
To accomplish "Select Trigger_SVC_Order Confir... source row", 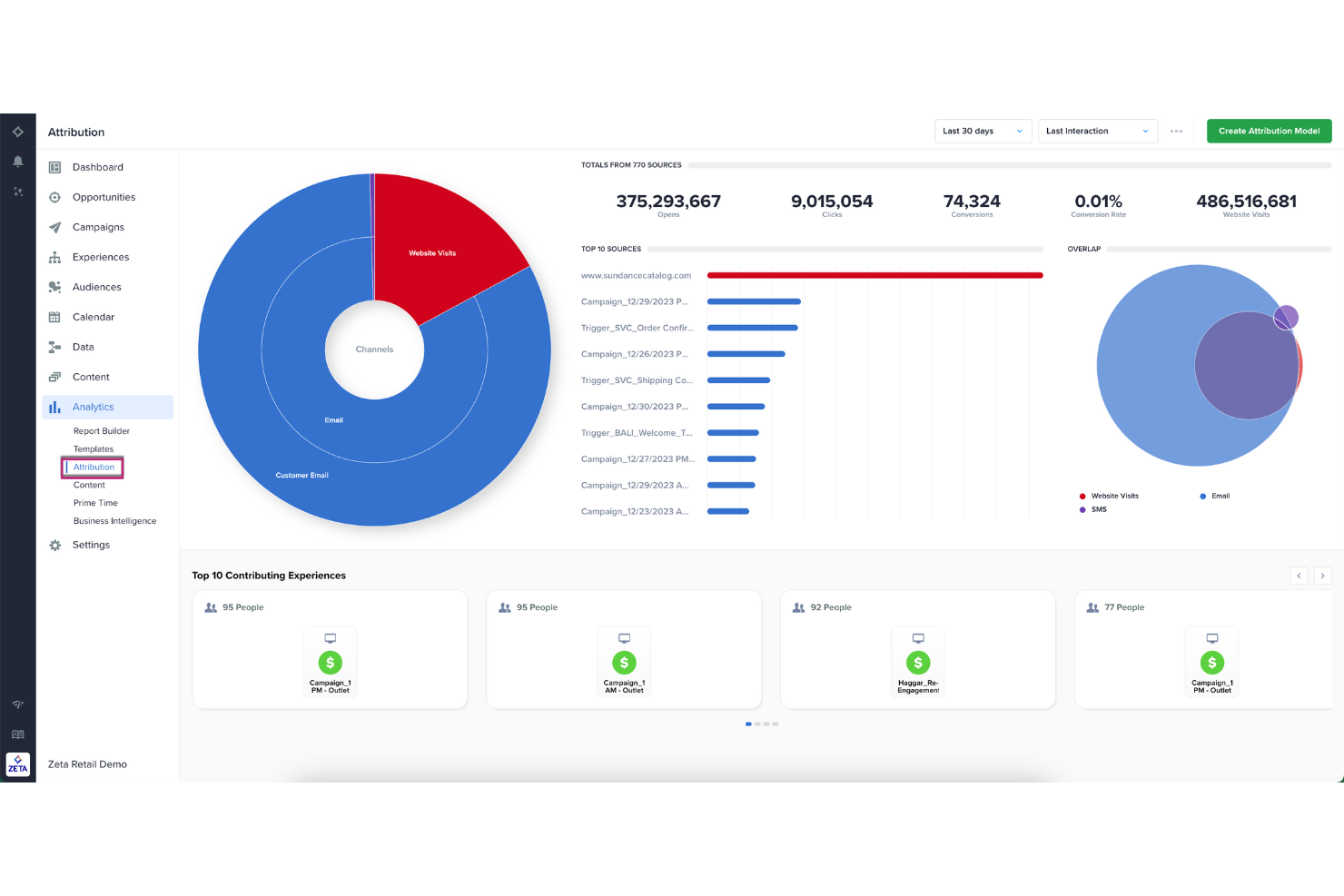I will (637, 328).
